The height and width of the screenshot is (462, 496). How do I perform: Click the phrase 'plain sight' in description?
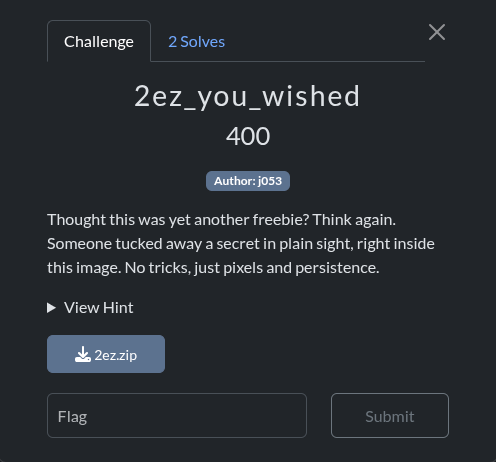coord(316,244)
